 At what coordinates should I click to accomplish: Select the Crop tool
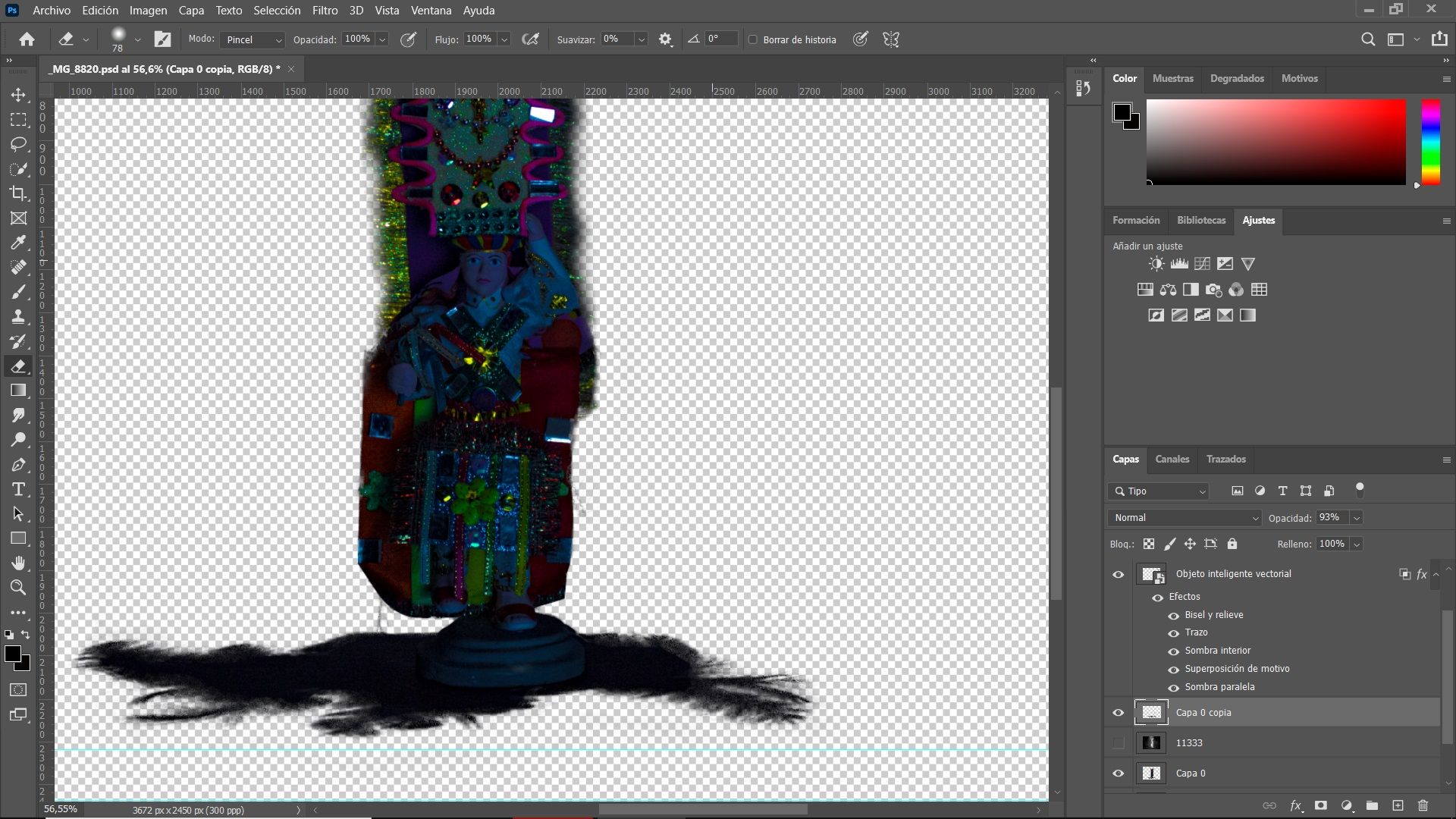pos(18,193)
